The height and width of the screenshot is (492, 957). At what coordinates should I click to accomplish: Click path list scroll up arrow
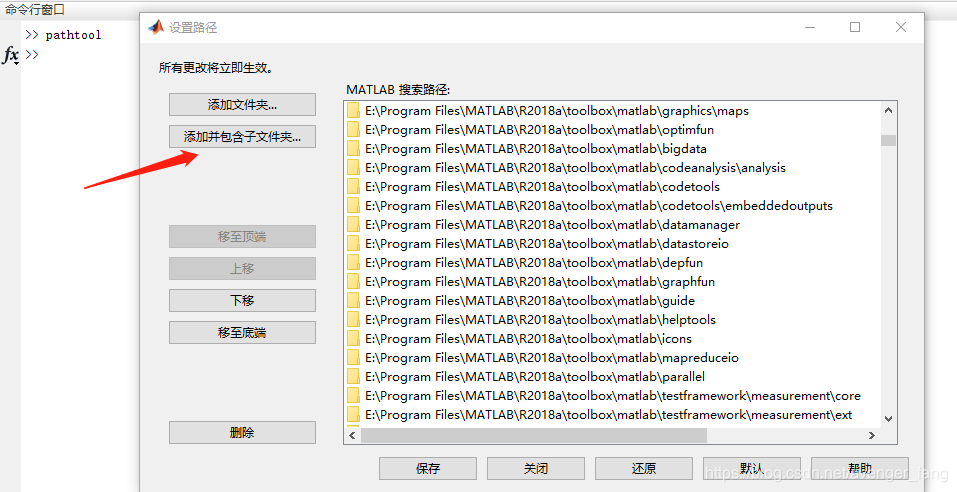(889, 110)
